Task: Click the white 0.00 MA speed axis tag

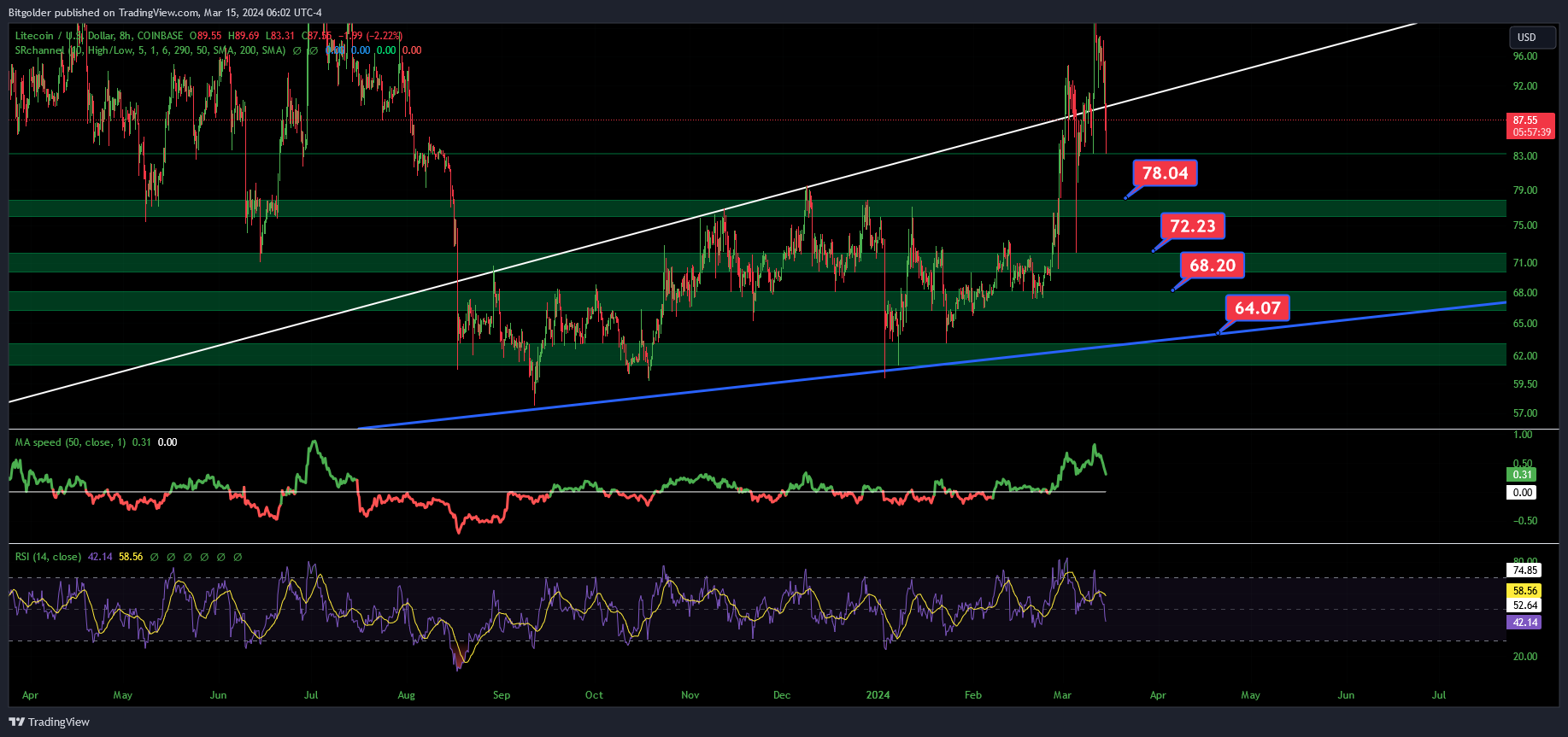Action: pos(1521,493)
